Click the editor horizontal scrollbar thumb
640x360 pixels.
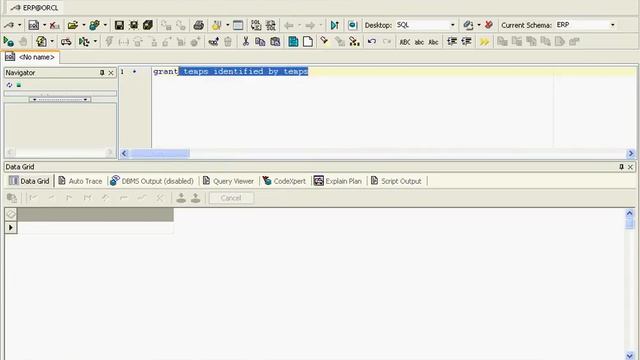point(160,153)
